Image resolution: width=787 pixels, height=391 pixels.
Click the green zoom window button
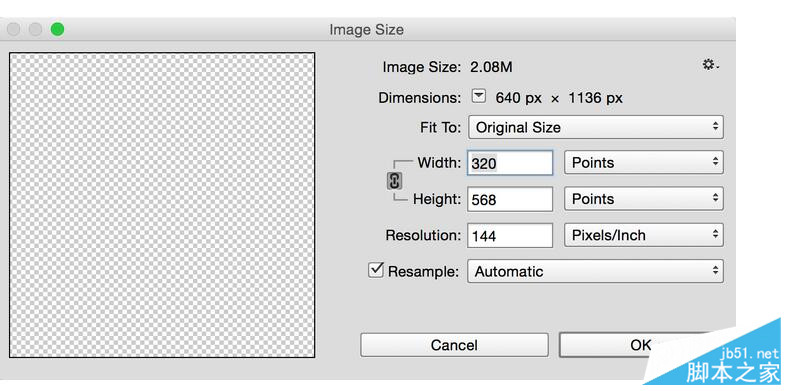click(57, 30)
